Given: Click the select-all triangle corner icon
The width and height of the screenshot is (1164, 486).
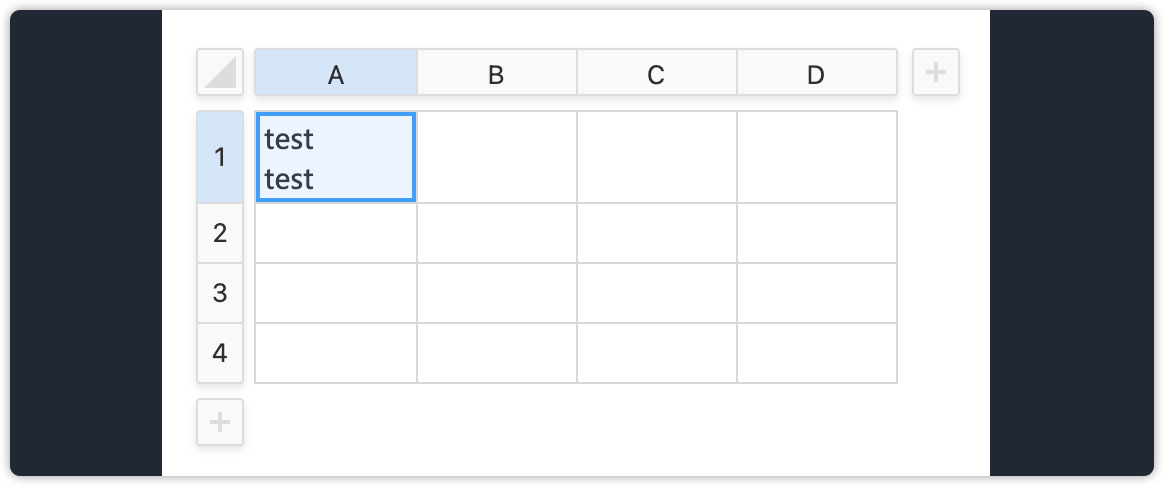Looking at the screenshot, I should 220,72.
